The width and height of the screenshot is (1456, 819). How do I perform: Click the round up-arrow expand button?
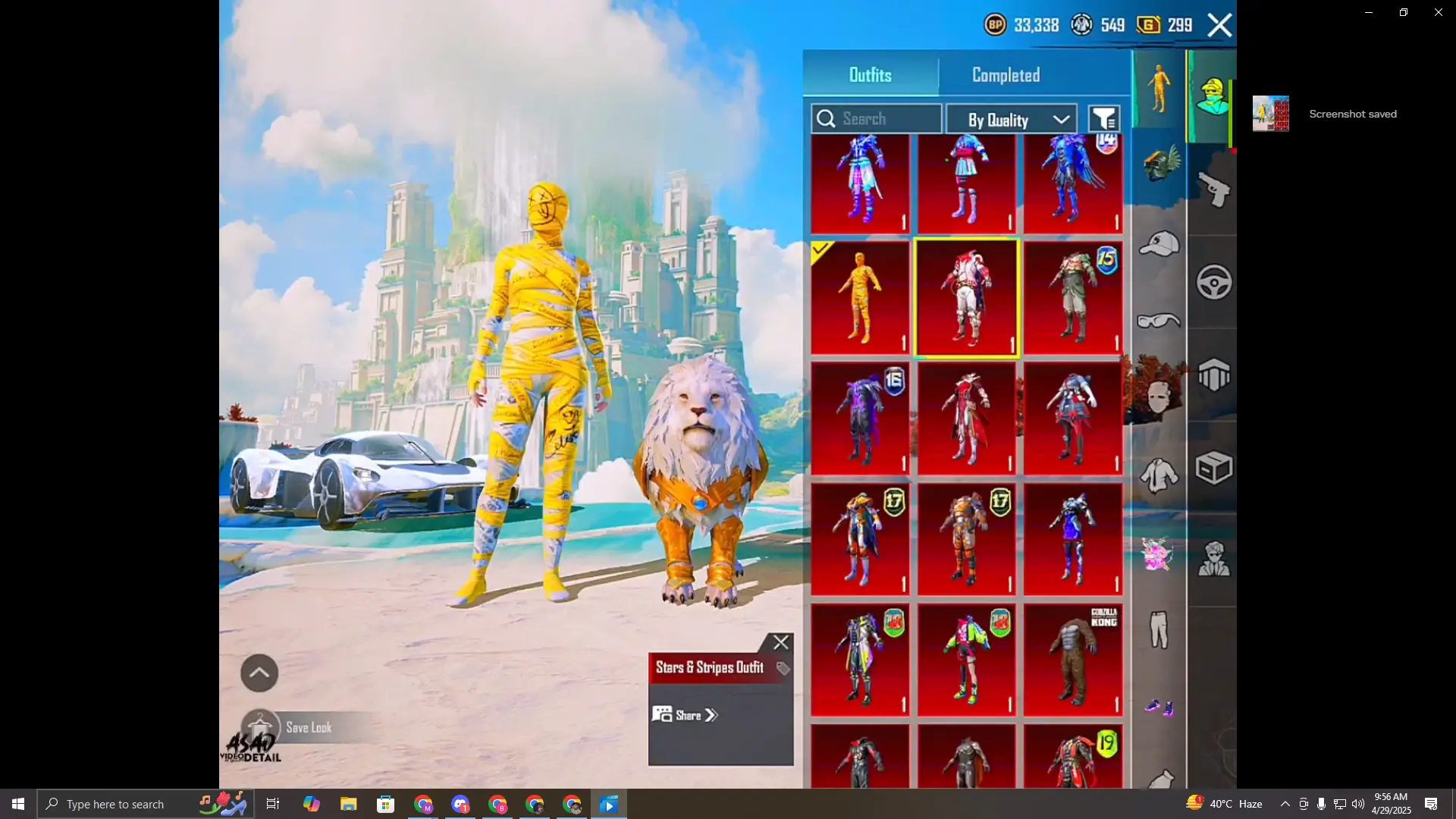click(x=259, y=673)
